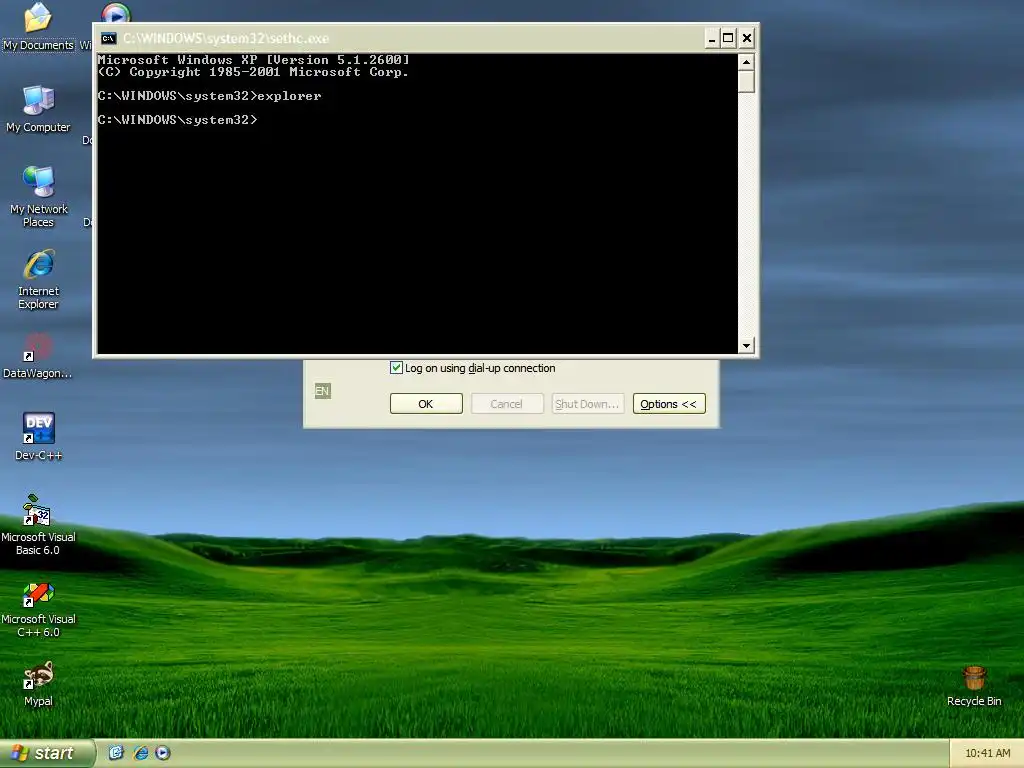Select Microsoft Visual Basic 6.0 shortcut

[38, 525]
